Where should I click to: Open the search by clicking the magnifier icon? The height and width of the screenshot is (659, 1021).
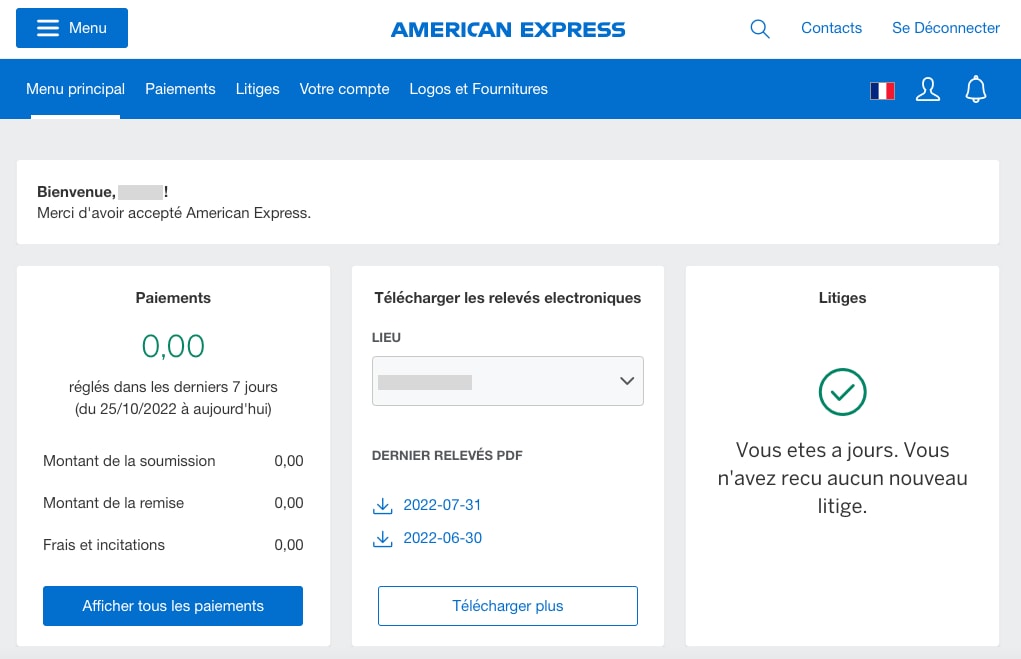pos(759,29)
